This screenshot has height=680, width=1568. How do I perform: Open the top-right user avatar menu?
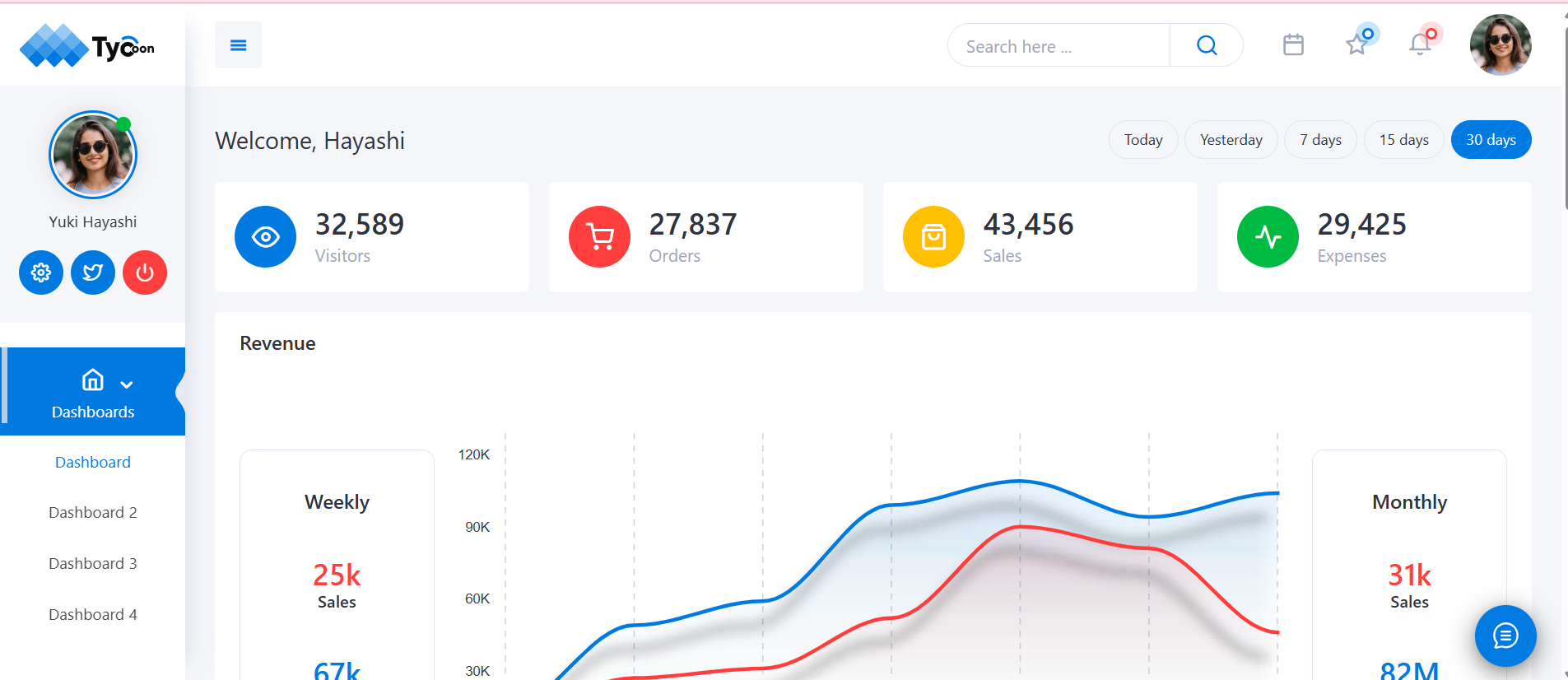point(1500,45)
